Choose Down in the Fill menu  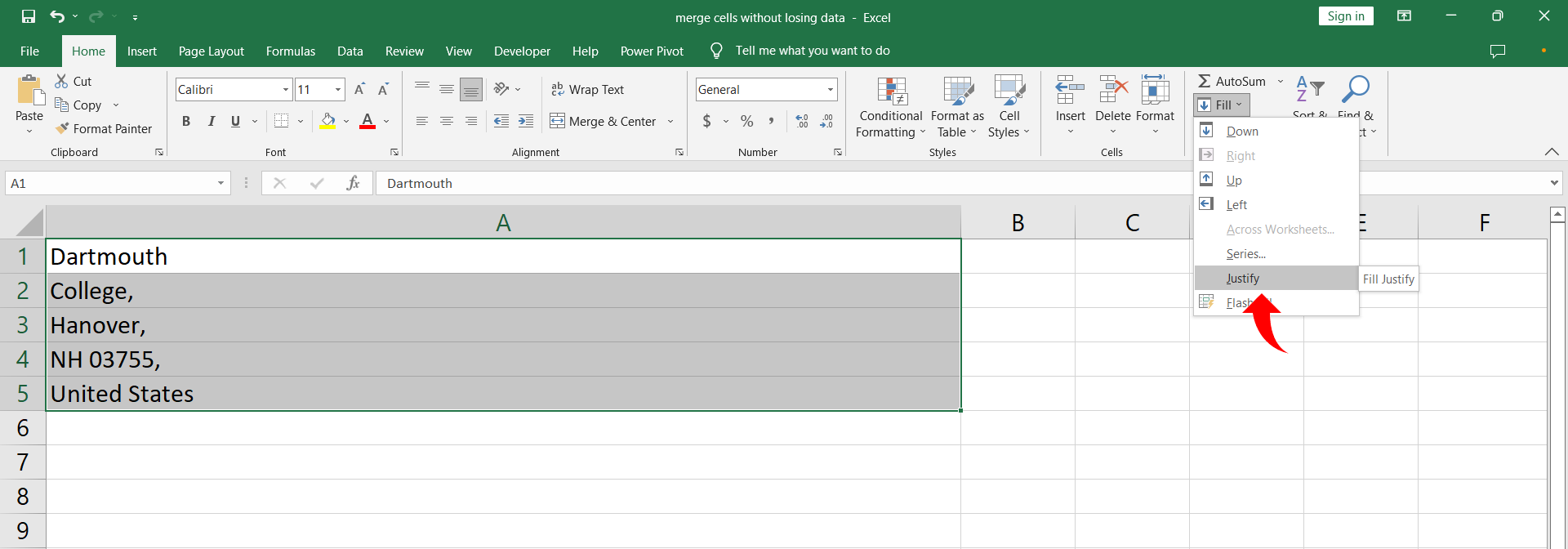click(x=1276, y=131)
